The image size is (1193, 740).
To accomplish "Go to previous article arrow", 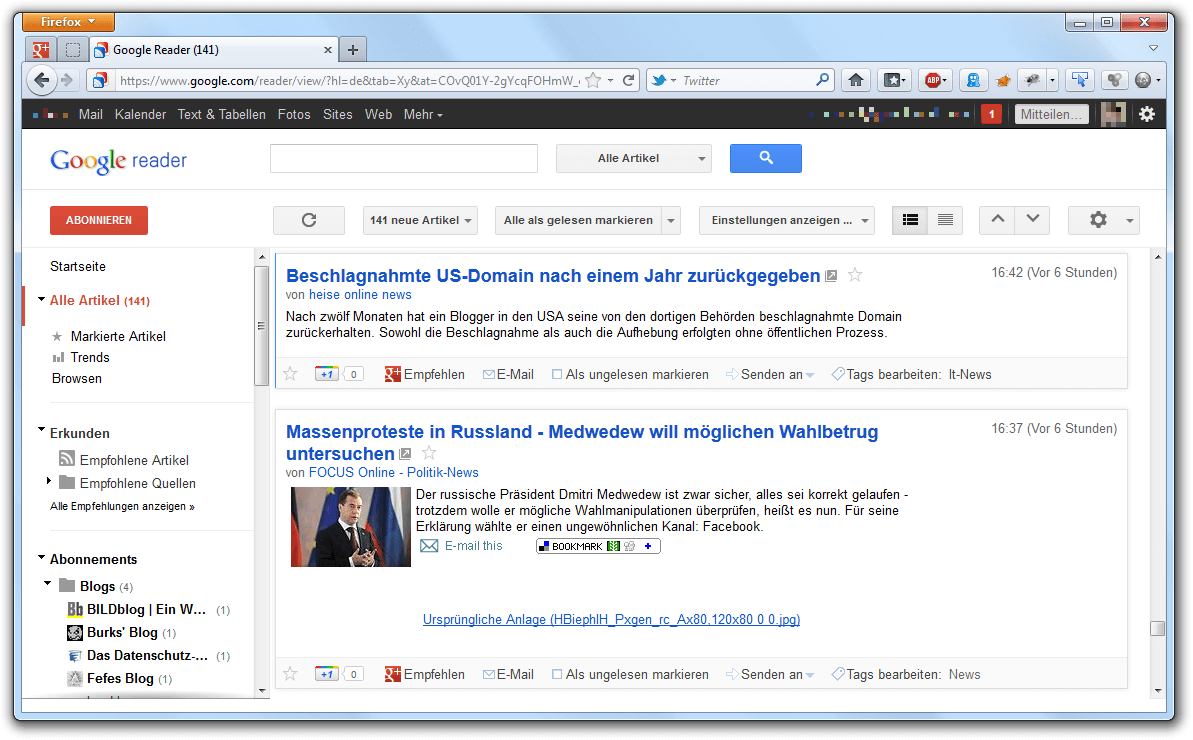I will [x=997, y=220].
